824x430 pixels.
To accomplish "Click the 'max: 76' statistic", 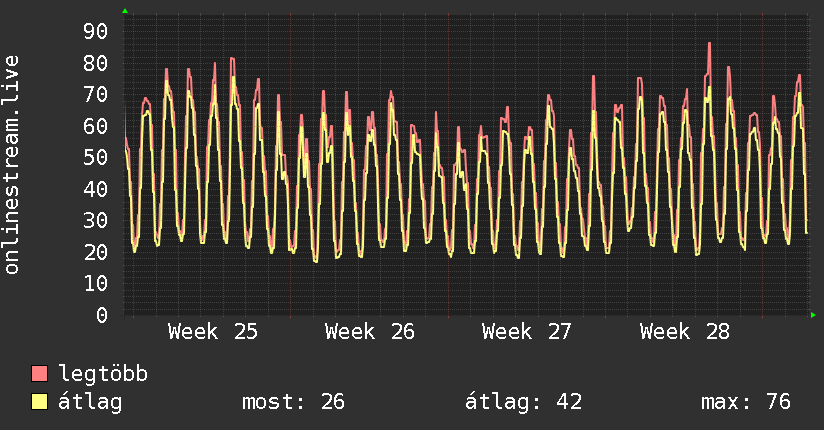I will 746,402.
